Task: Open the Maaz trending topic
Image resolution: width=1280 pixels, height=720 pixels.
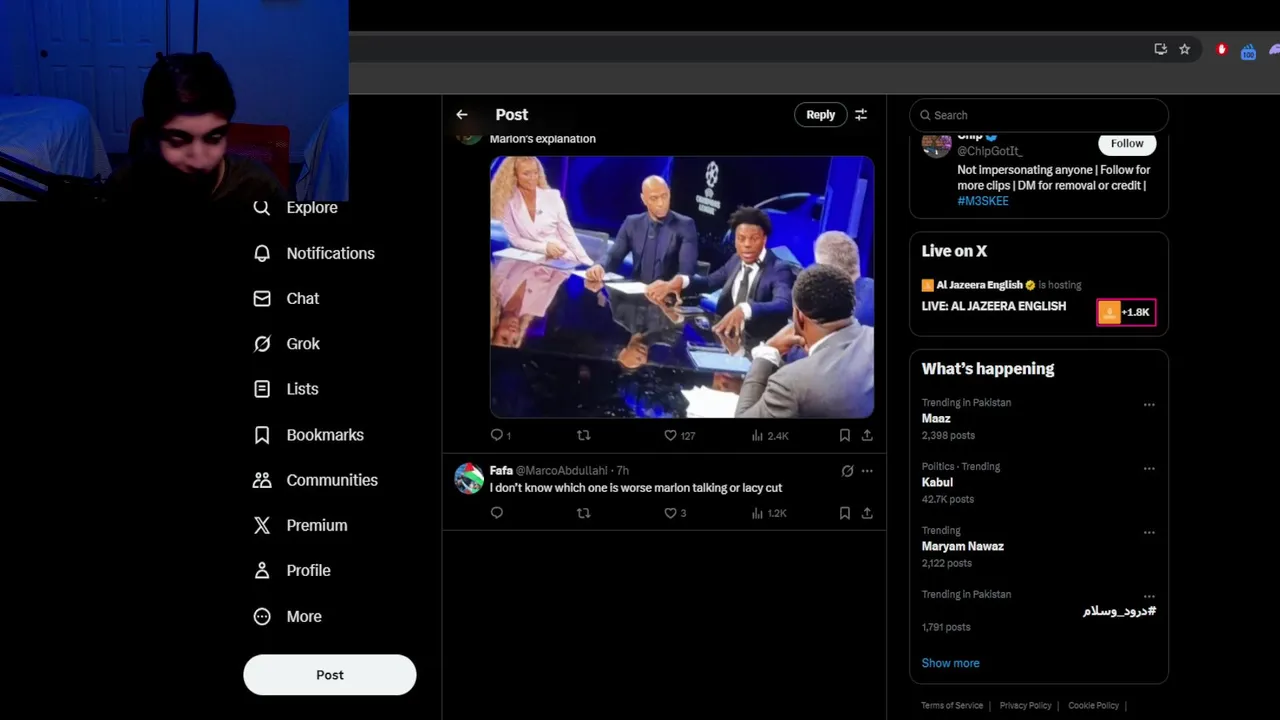Action: (936, 419)
